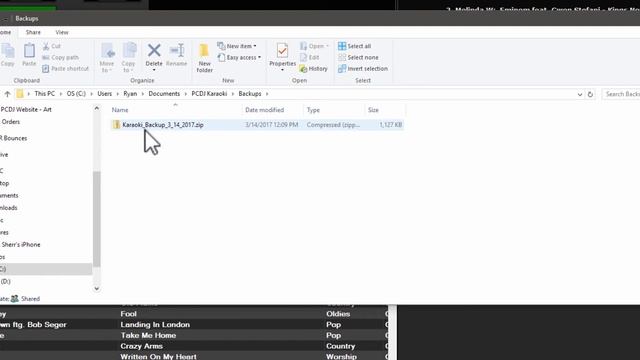Open the Properties icon

point(282,51)
